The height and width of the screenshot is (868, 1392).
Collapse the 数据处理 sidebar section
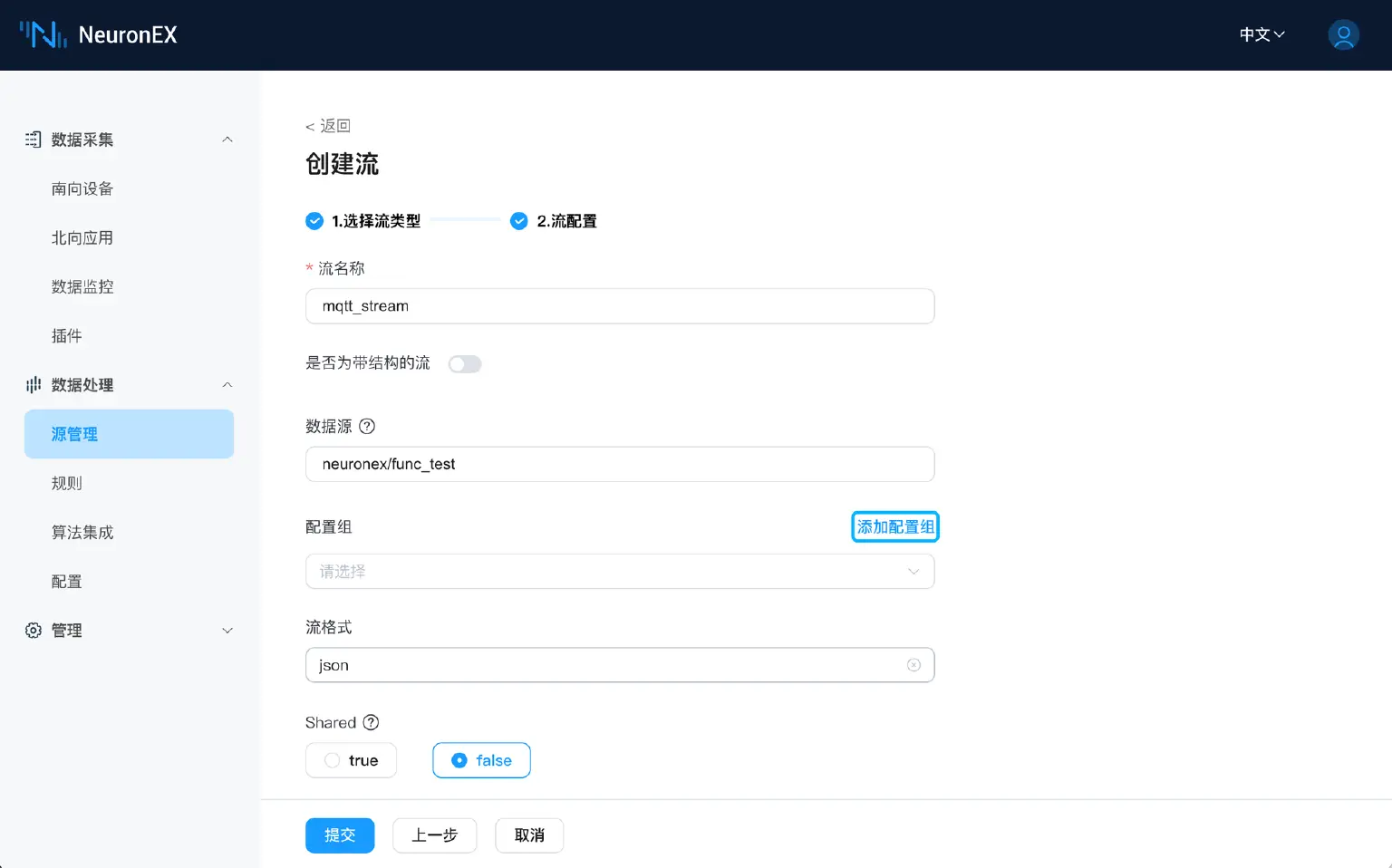pos(227,385)
